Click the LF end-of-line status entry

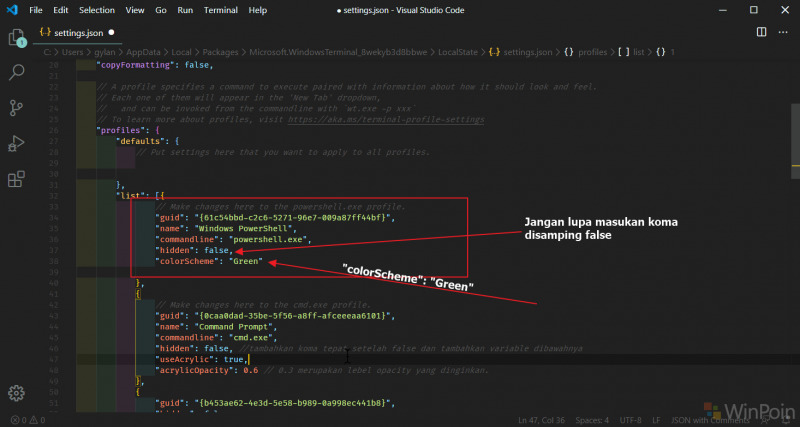[x=656, y=420]
